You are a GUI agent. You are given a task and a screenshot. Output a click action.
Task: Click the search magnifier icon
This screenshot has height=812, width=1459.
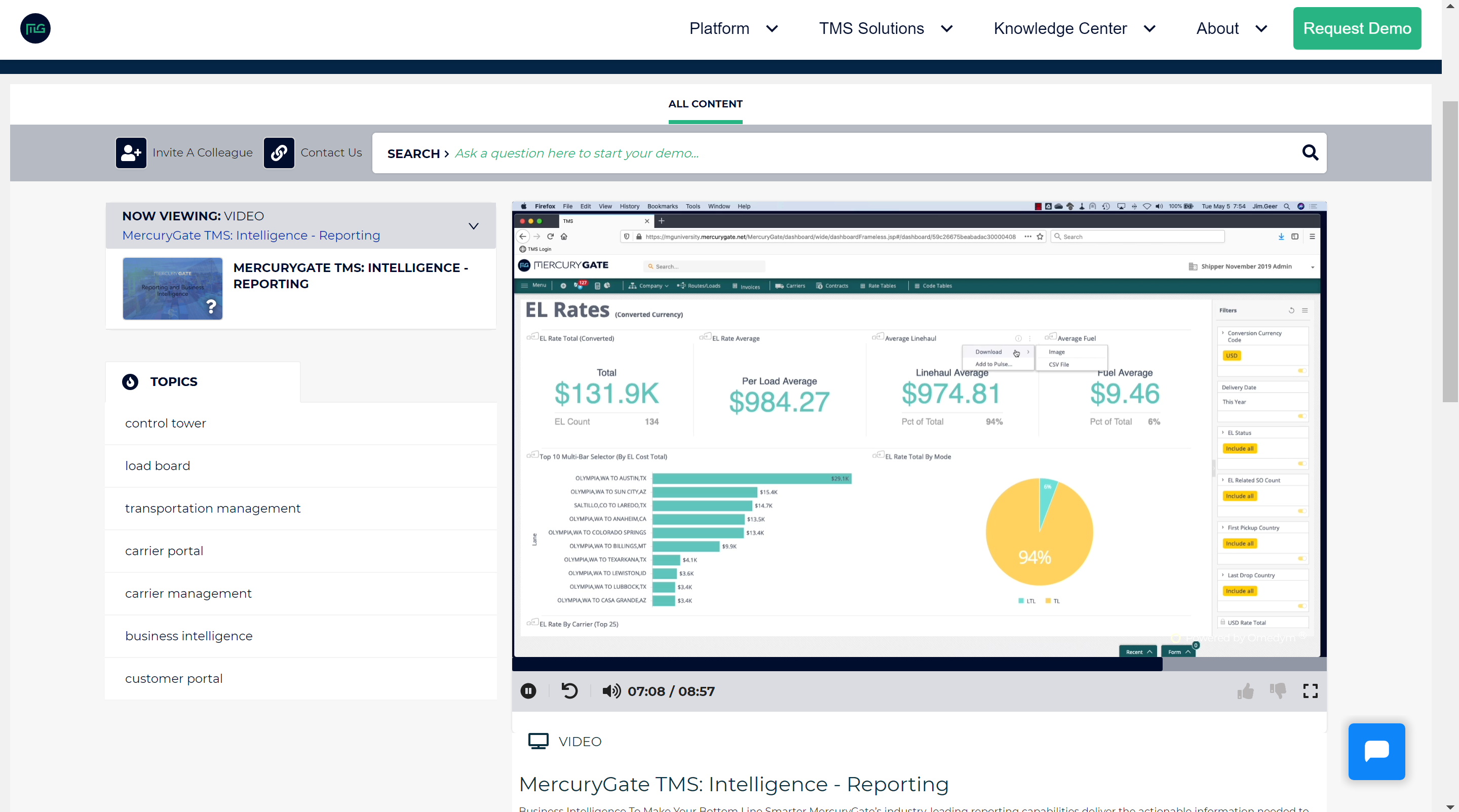[x=1310, y=153]
